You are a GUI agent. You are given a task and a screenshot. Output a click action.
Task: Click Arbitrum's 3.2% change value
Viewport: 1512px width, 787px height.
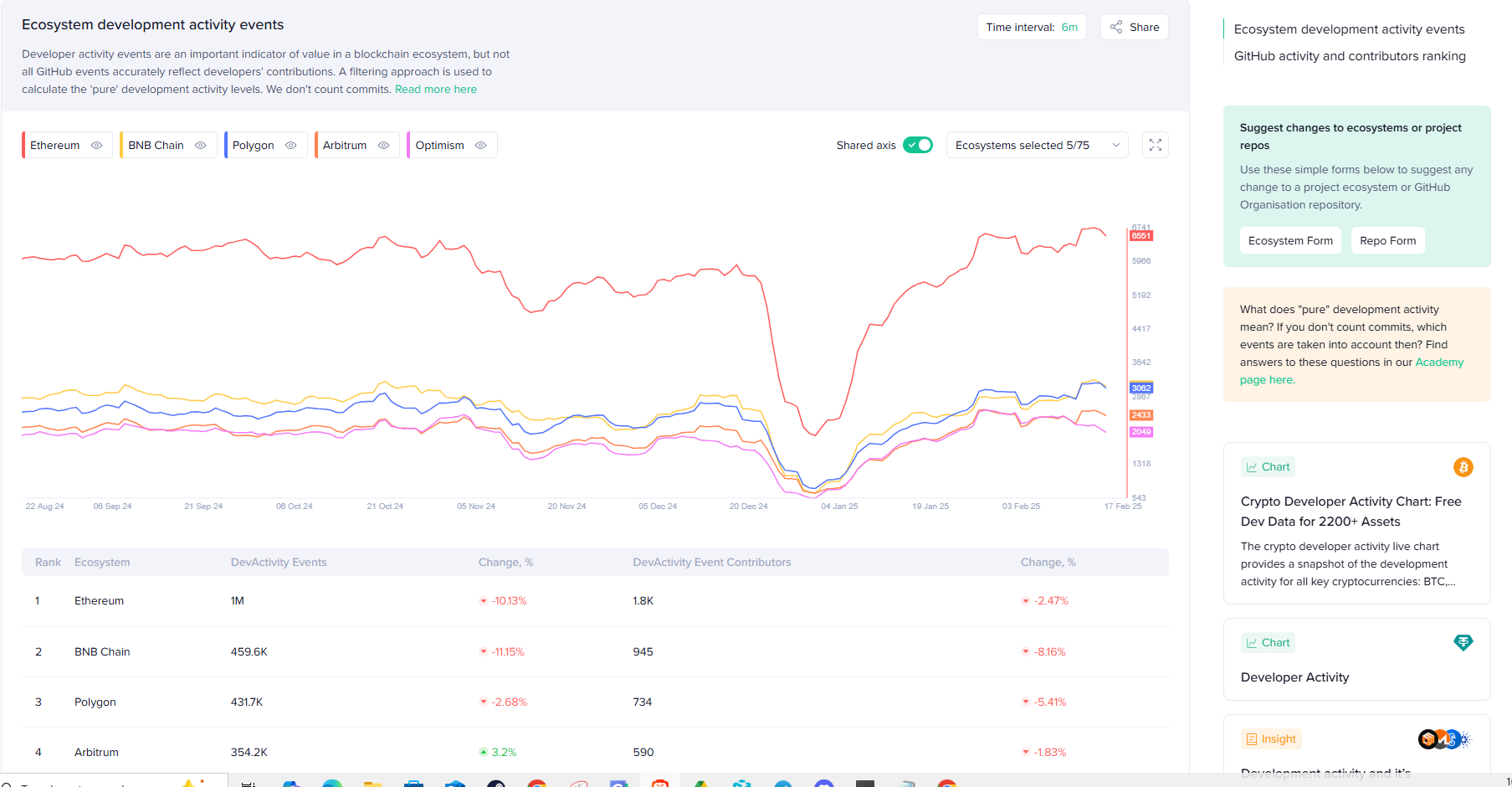pos(504,753)
